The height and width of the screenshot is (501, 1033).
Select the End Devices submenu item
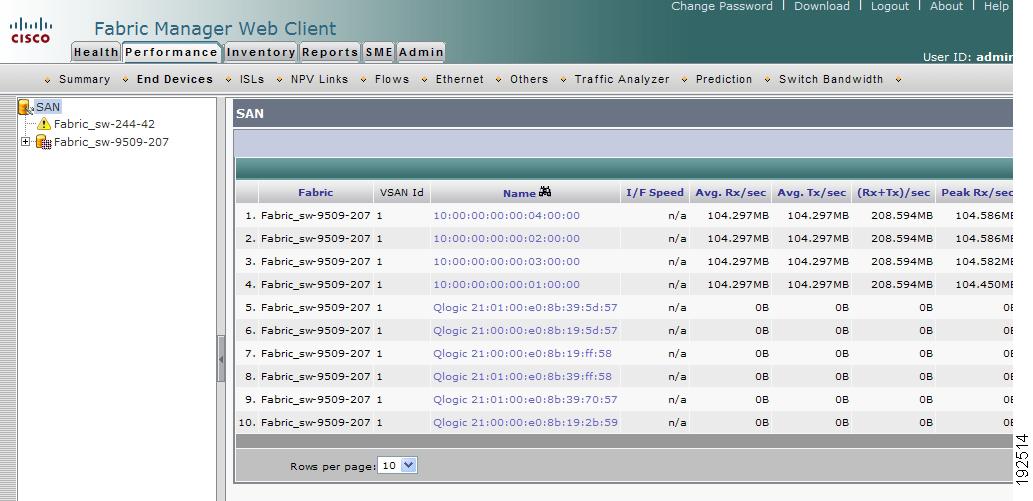tap(175, 79)
